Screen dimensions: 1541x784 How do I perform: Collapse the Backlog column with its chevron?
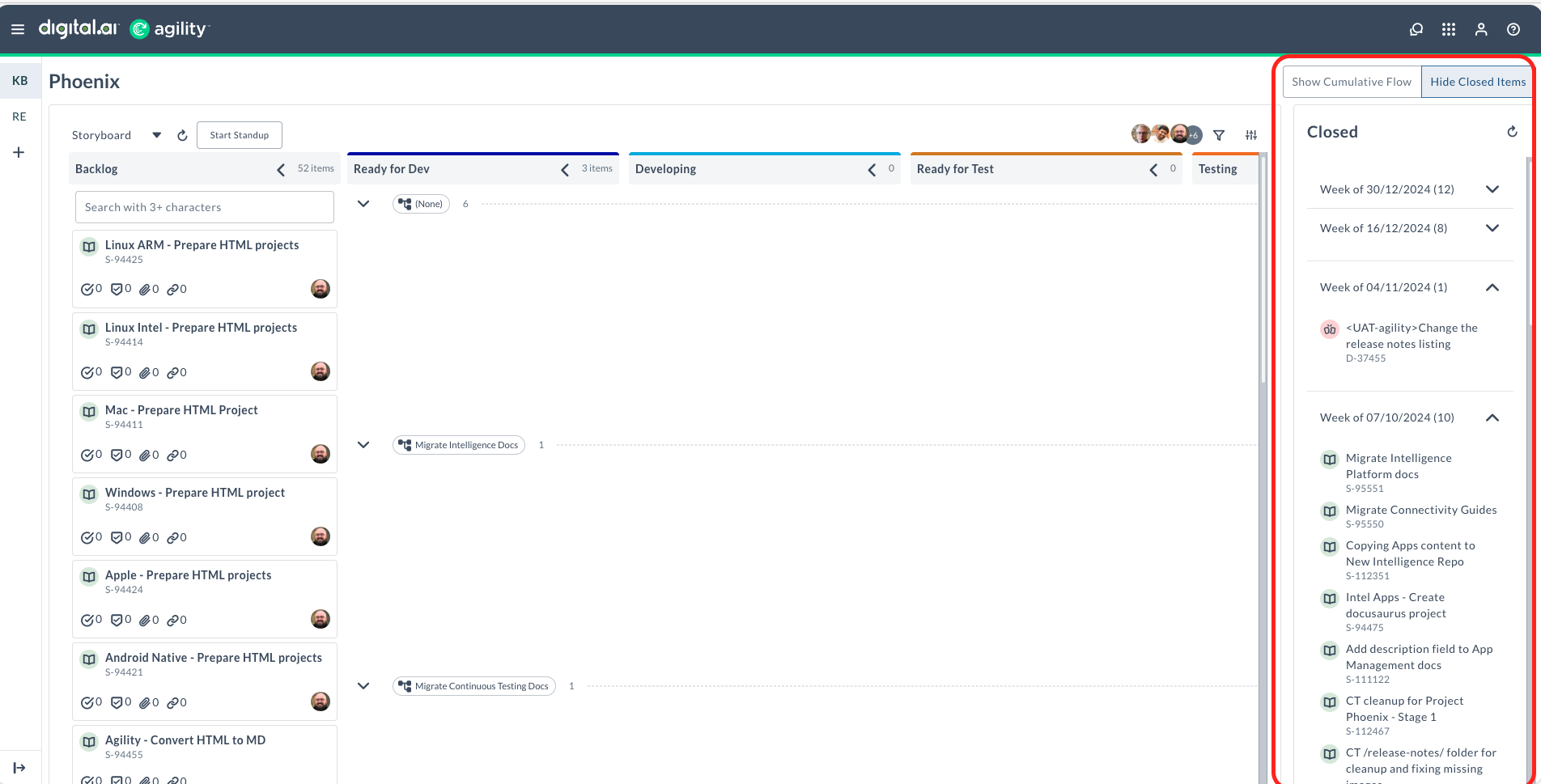tap(280, 169)
